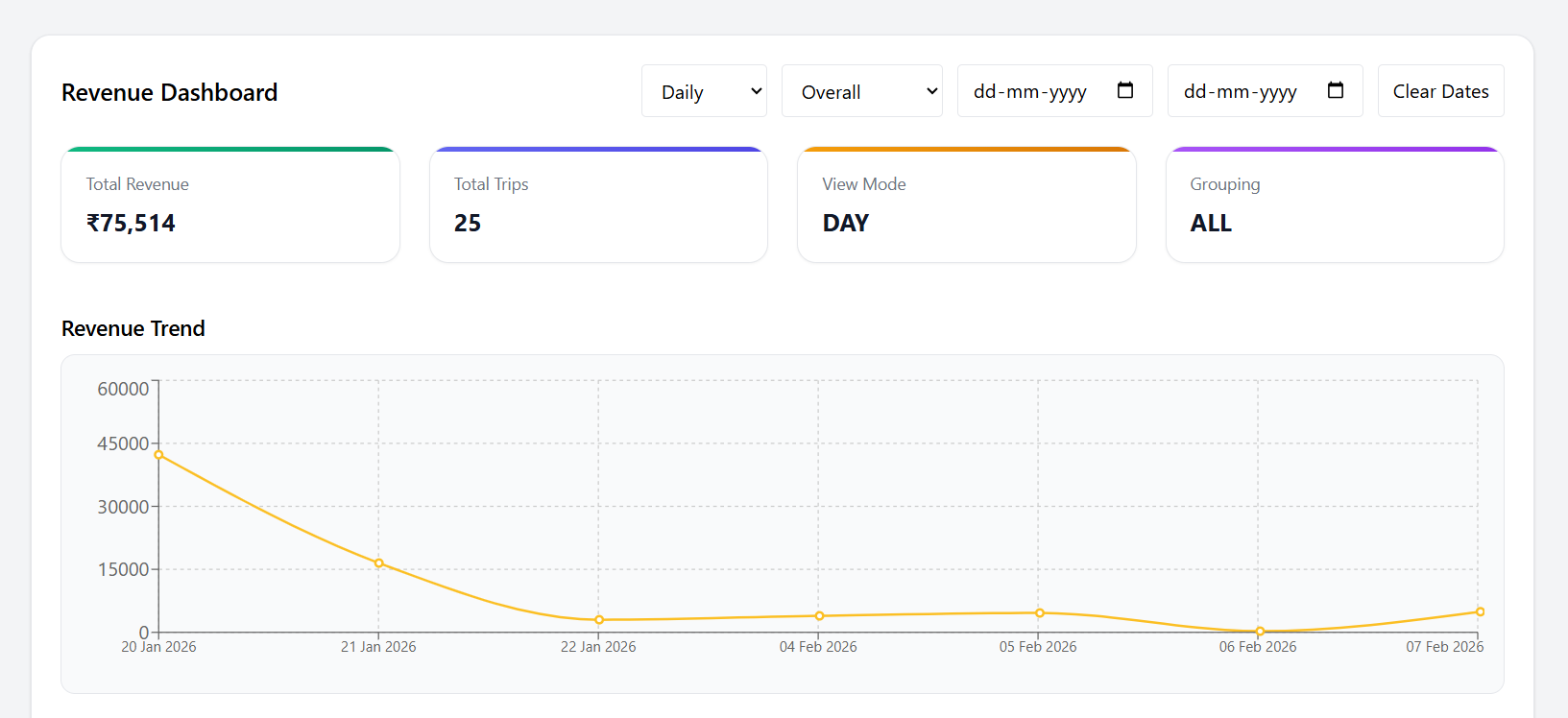
Task: Select the data point on 07 Feb 2026
Action: (1479, 610)
